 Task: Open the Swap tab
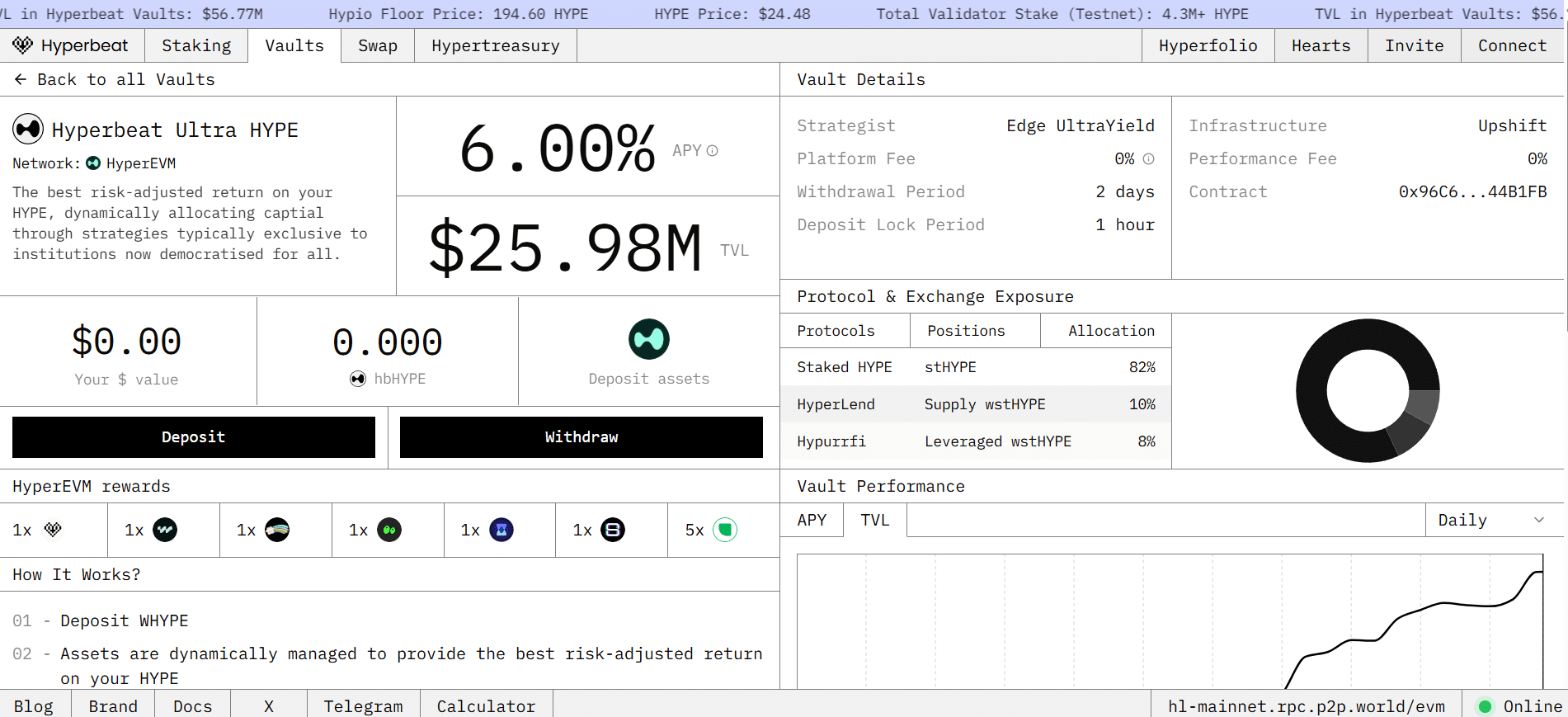pos(378,45)
